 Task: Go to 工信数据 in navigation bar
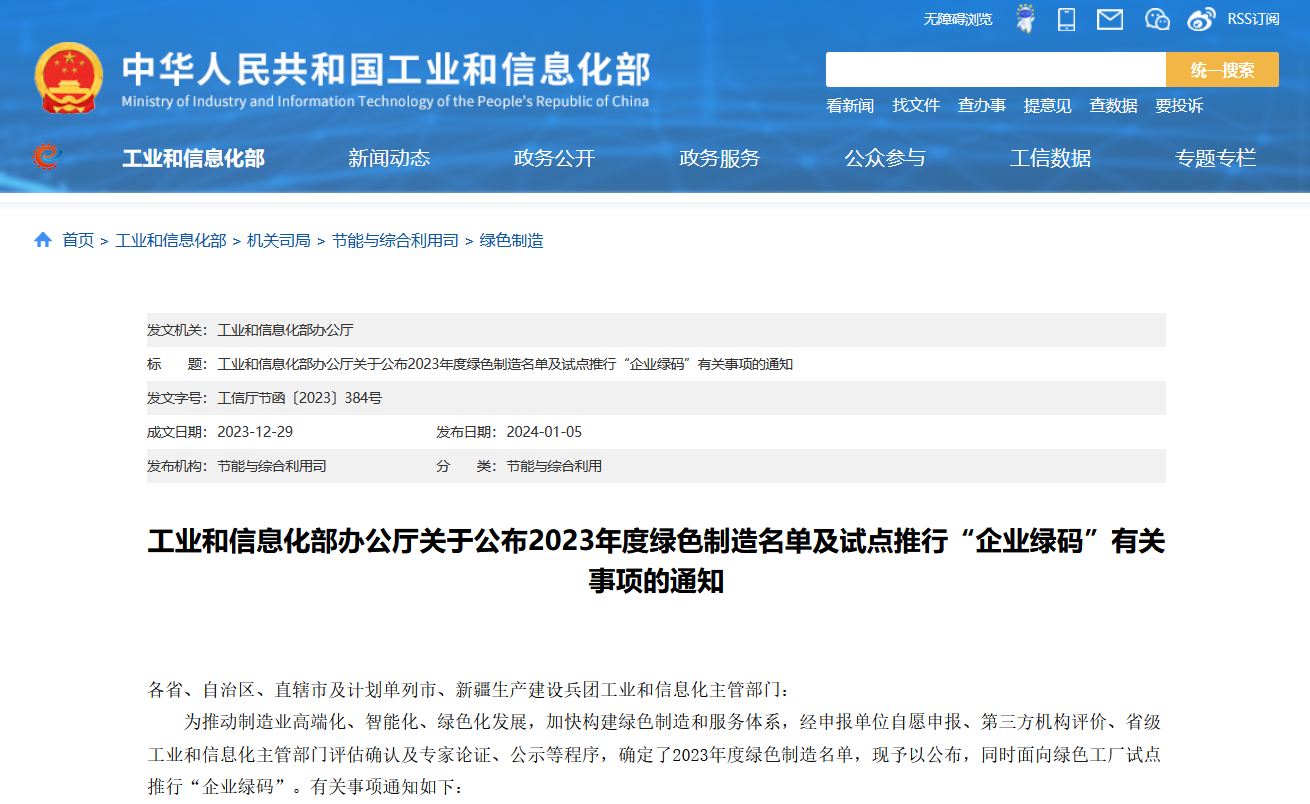pos(1050,158)
